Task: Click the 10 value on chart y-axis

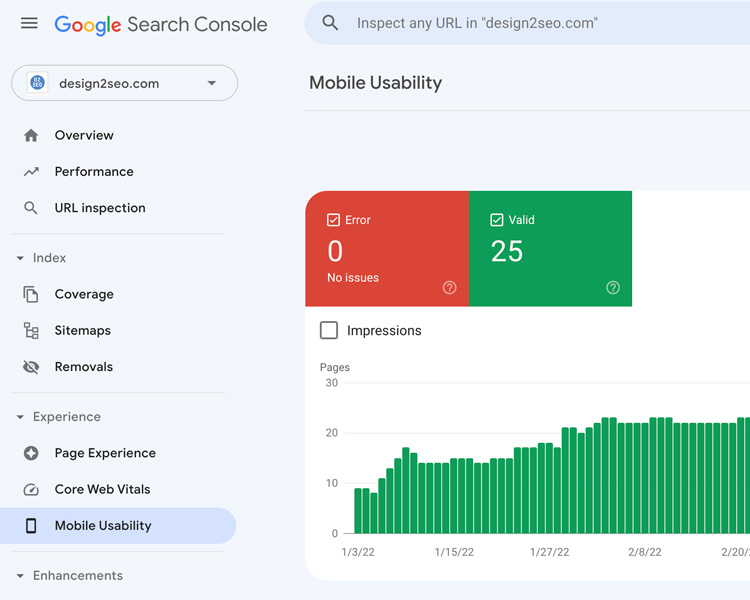Action: coord(331,483)
